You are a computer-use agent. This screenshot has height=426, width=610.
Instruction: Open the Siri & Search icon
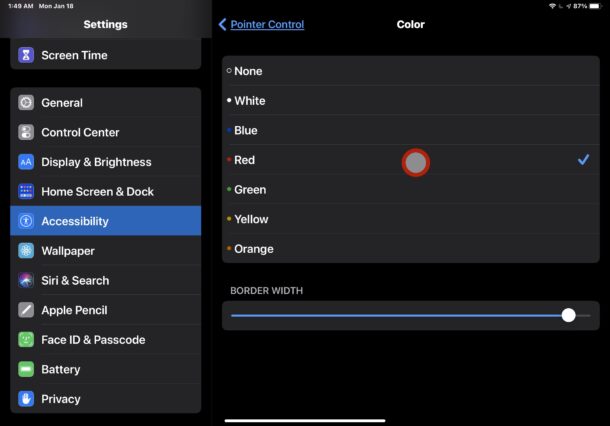pos(26,280)
